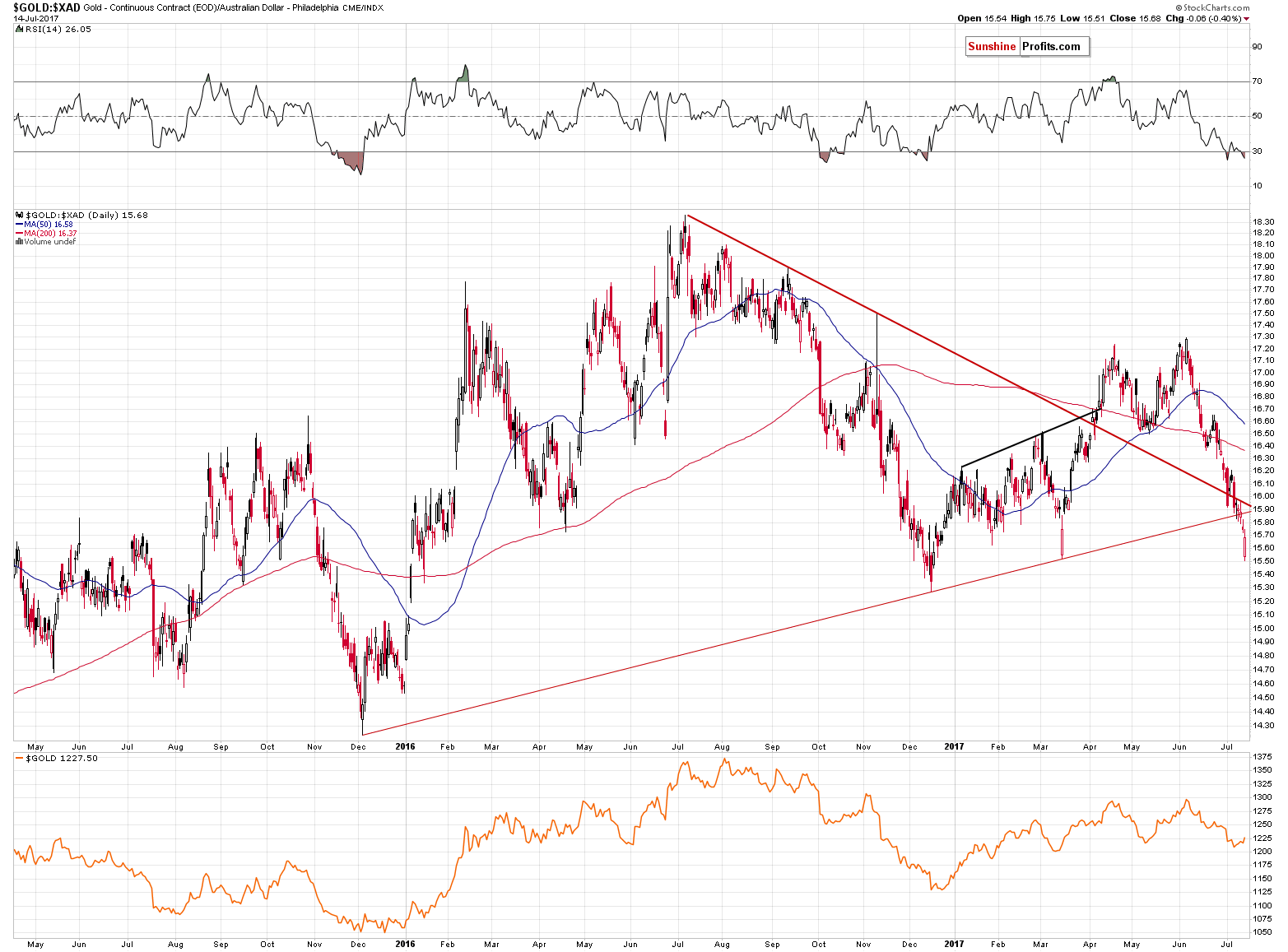Click the Chg -0.06 (-0.40%) value
The image size is (1288, 952).
point(1203,18)
